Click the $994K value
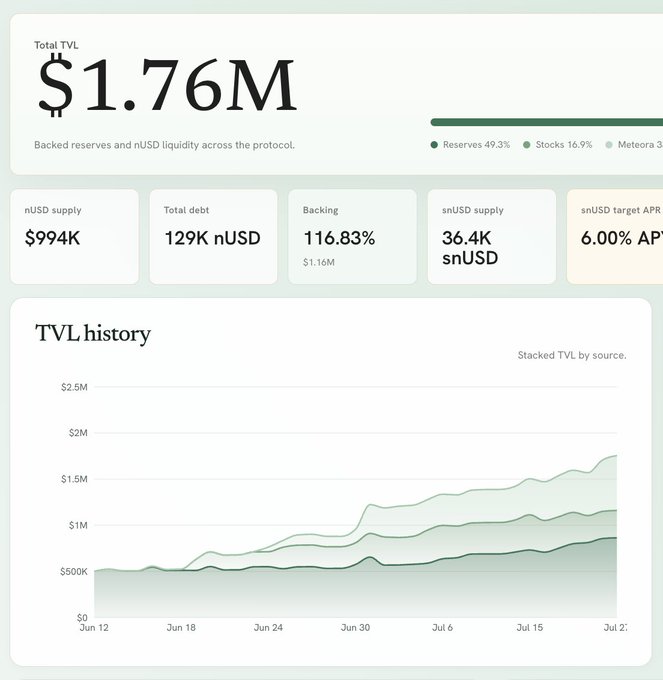 pos(52,238)
